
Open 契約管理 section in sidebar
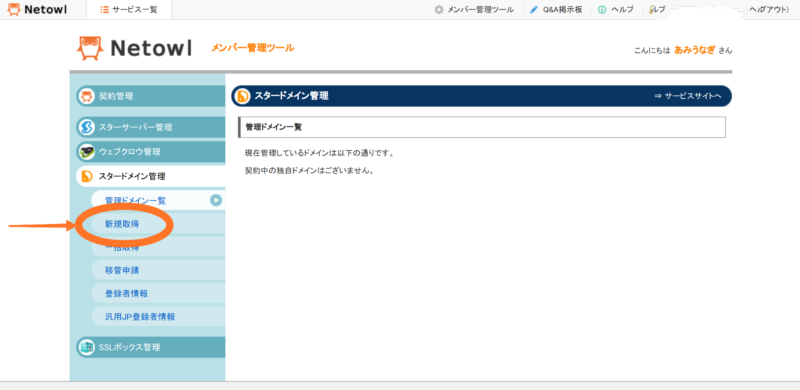tap(151, 96)
